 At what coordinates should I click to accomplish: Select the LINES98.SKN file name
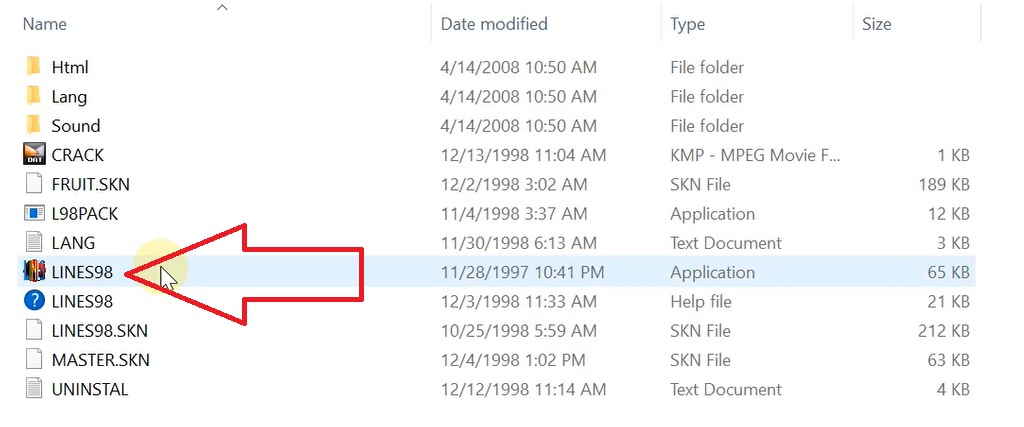pyautogui.click(x=99, y=331)
